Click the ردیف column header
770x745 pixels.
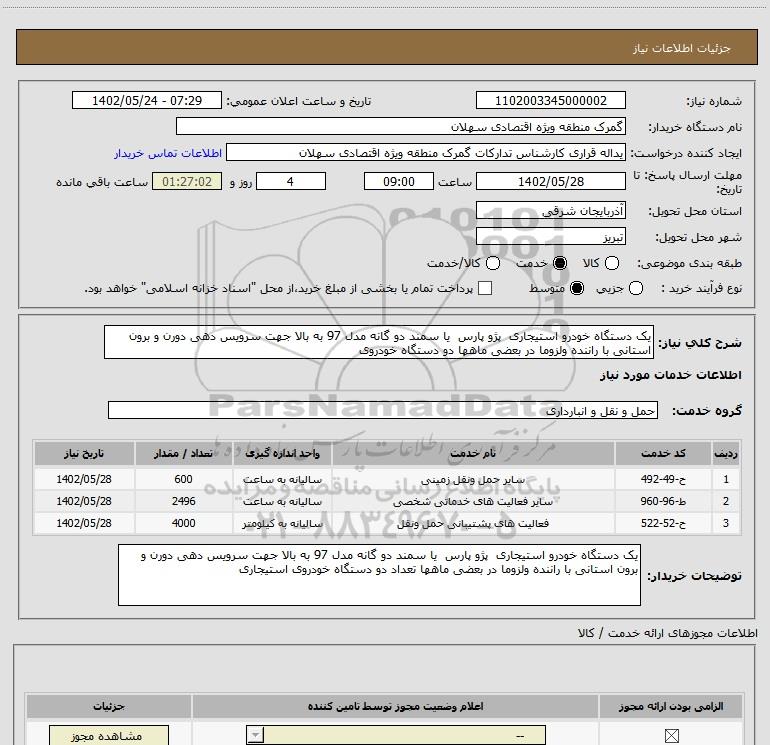pos(726,453)
